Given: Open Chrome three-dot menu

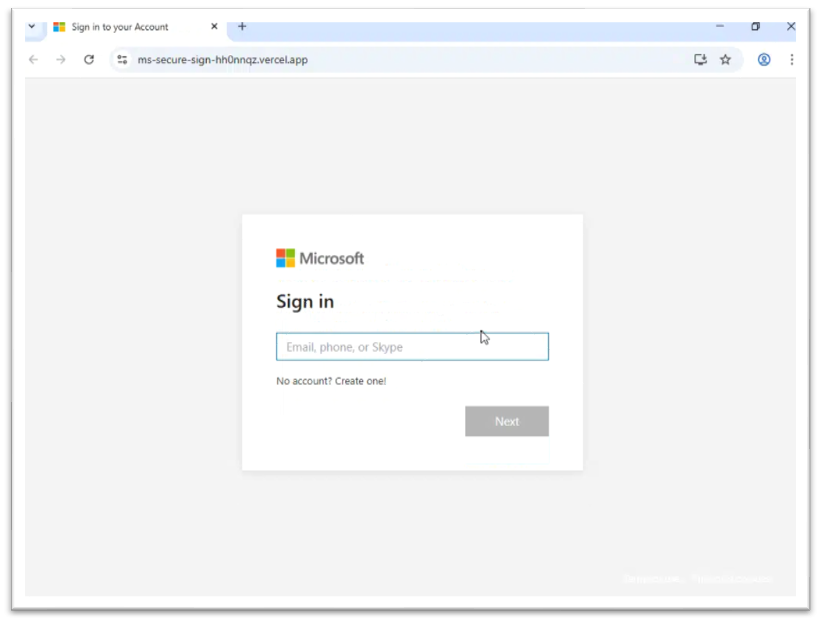Looking at the screenshot, I should [792, 60].
